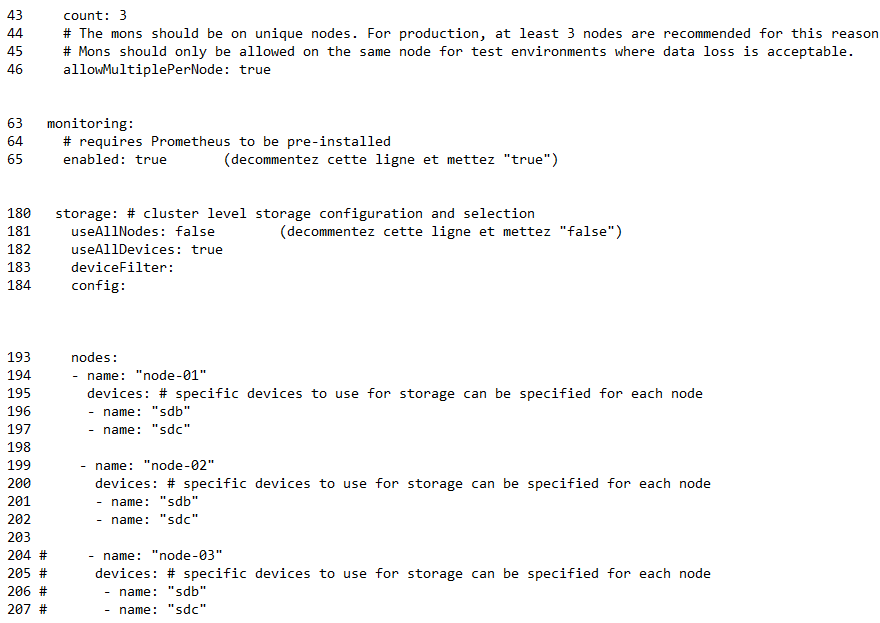Click the "config:" key on line 184
Image resolution: width=880 pixels, height=623 pixels.
(98, 286)
